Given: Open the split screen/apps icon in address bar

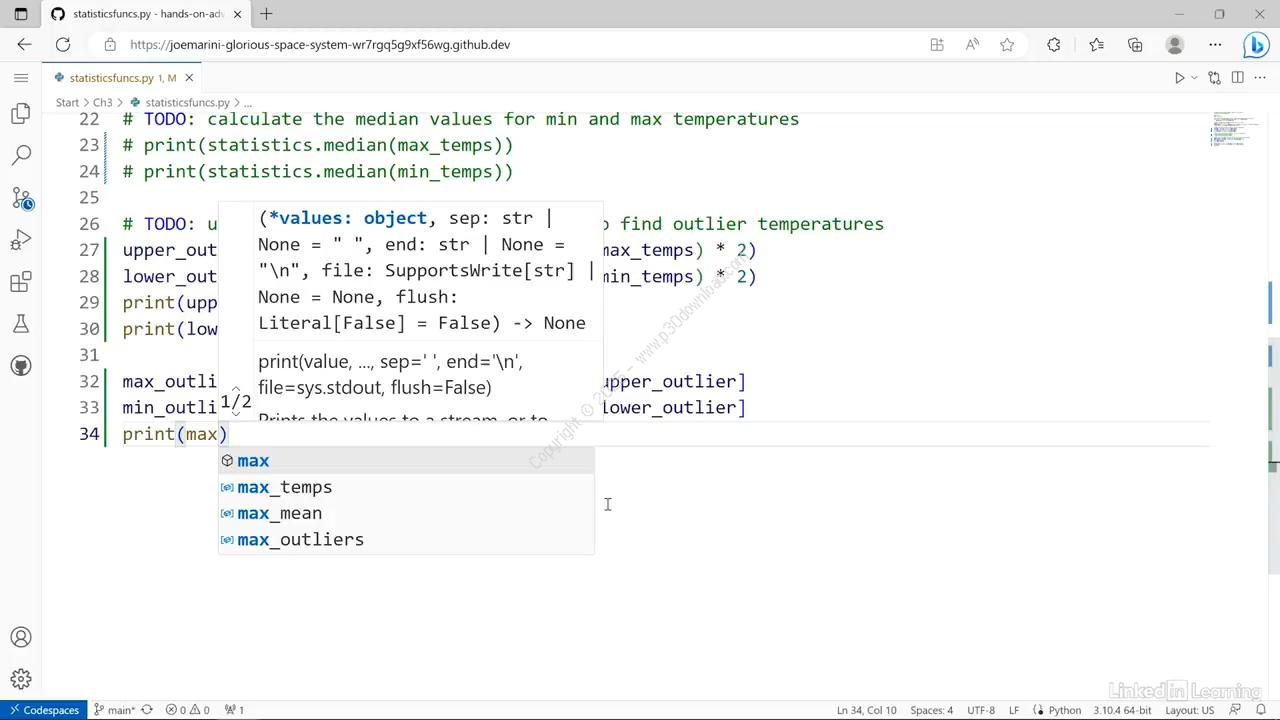Looking at the screenshot, I should point(937,44).
